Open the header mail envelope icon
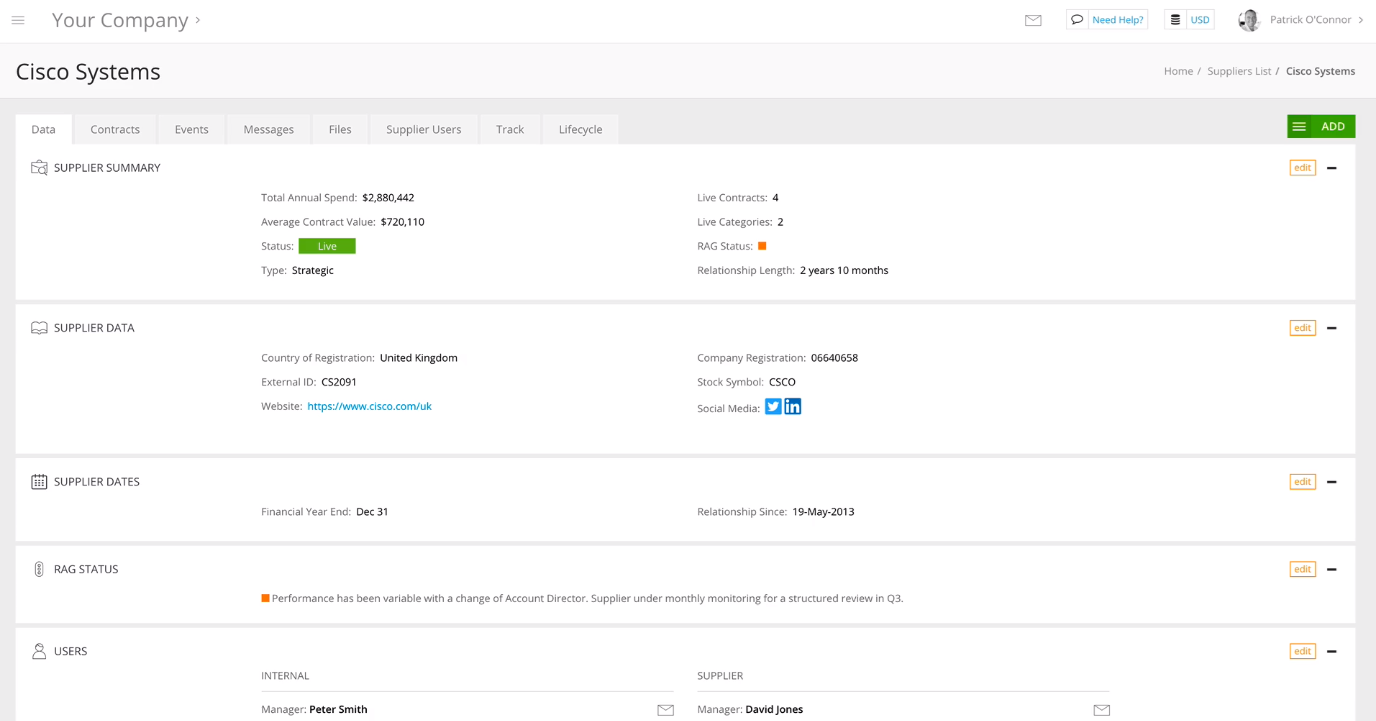This screenshot has height=721, width=1376. (1033, 20)
